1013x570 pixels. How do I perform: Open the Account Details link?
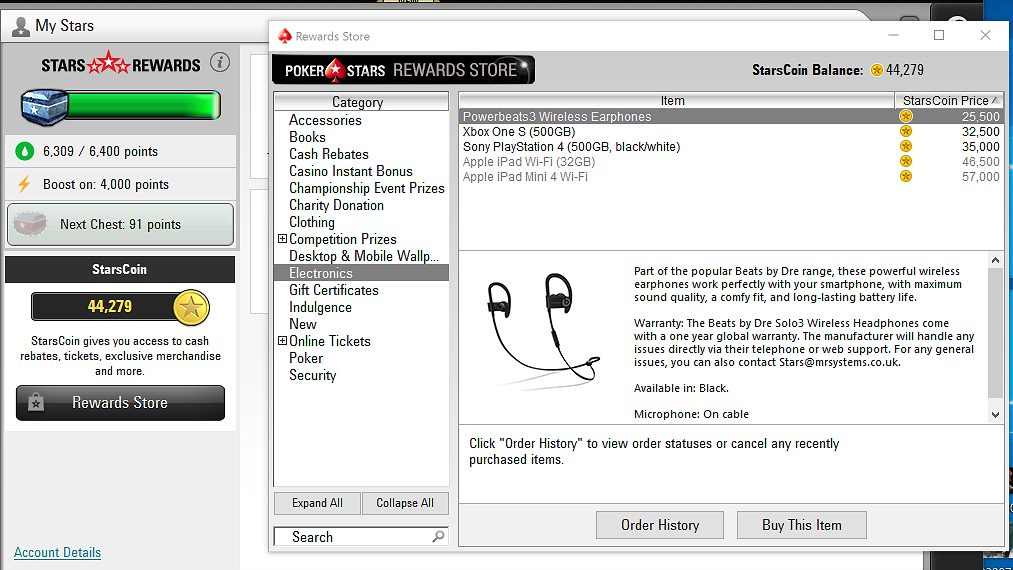point(57,552)
